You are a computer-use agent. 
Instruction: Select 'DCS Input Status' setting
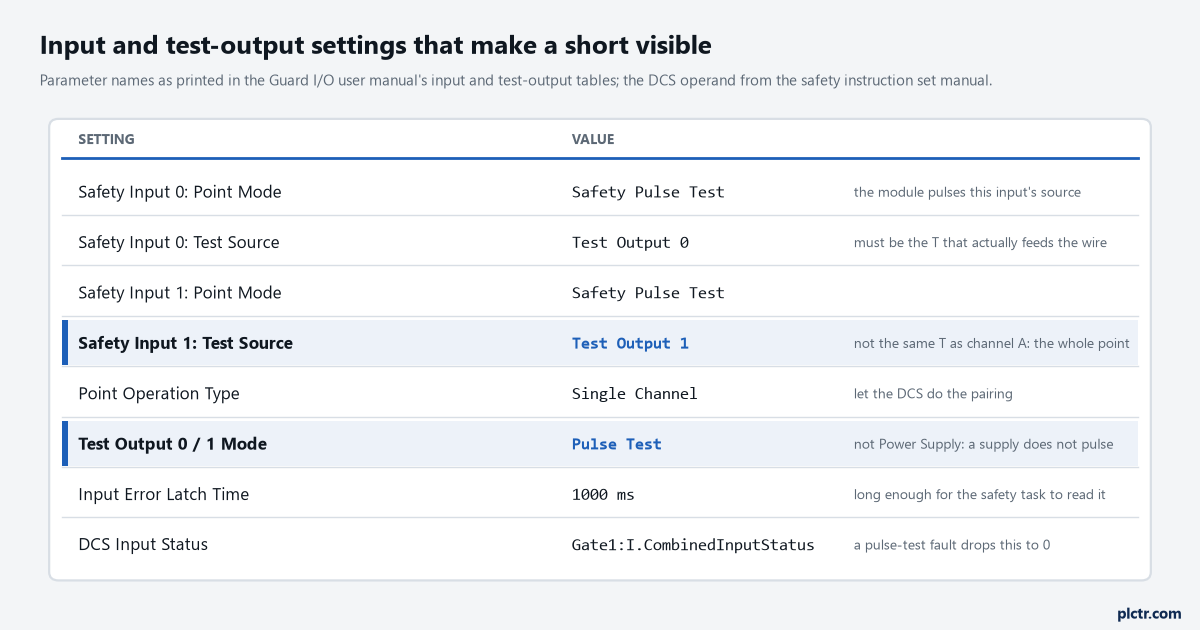pyautogui.click(x=143, y=544)
